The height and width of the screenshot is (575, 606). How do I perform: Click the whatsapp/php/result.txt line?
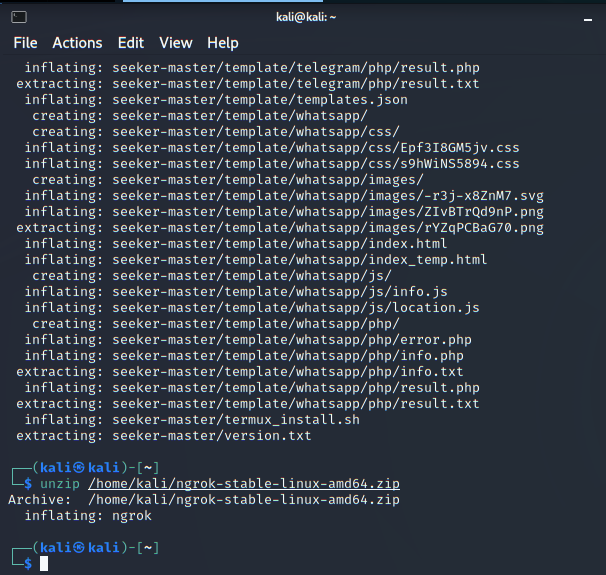[x=248, y=403]
